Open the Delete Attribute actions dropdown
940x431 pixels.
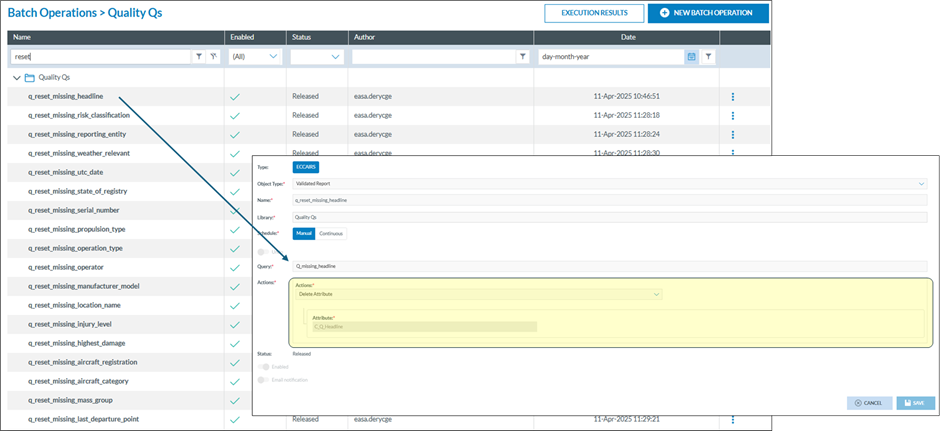[479, 295]
